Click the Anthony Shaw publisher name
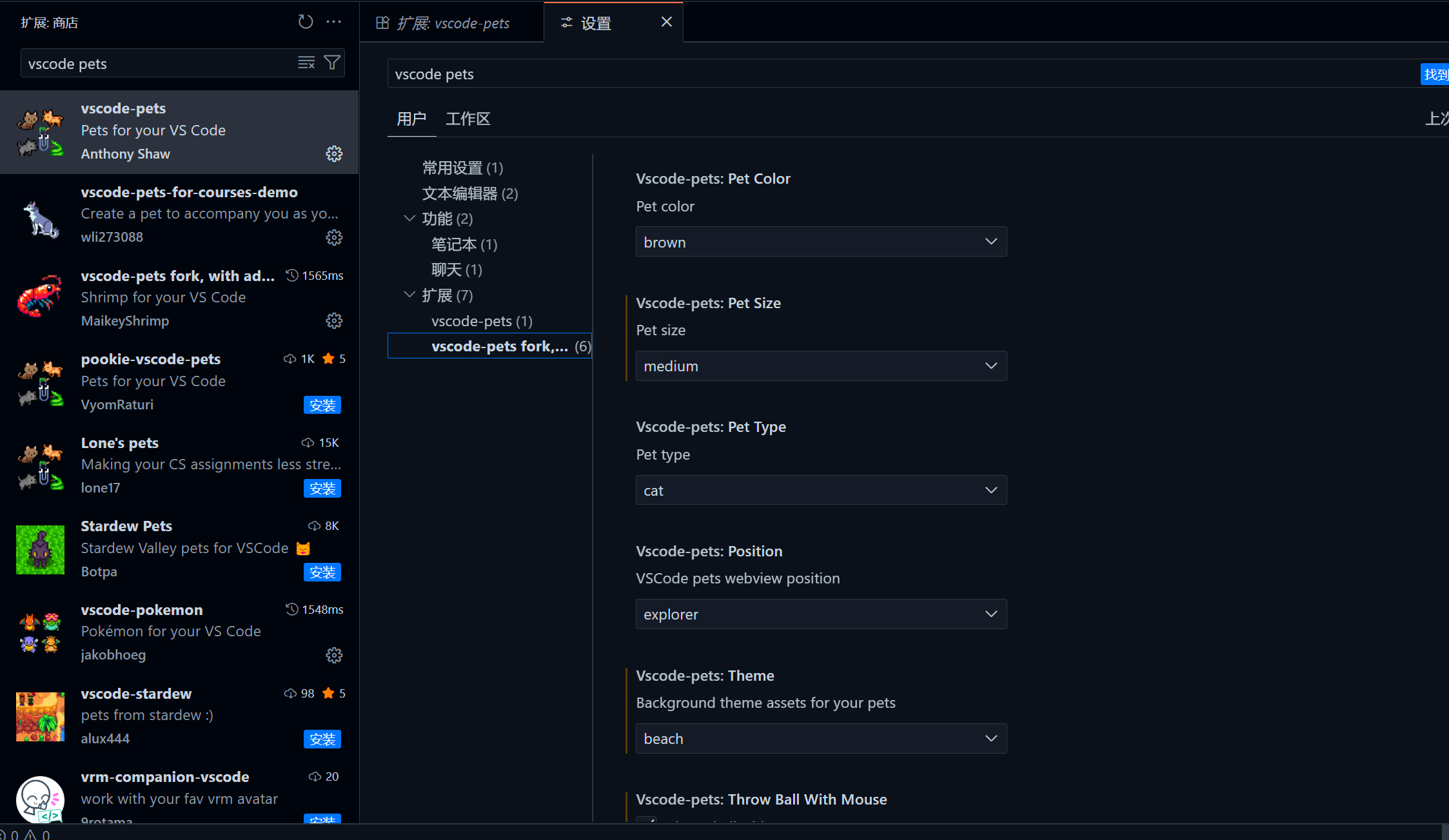The width and height of the screenshot is (1449, 840). [x=126, y=154]
